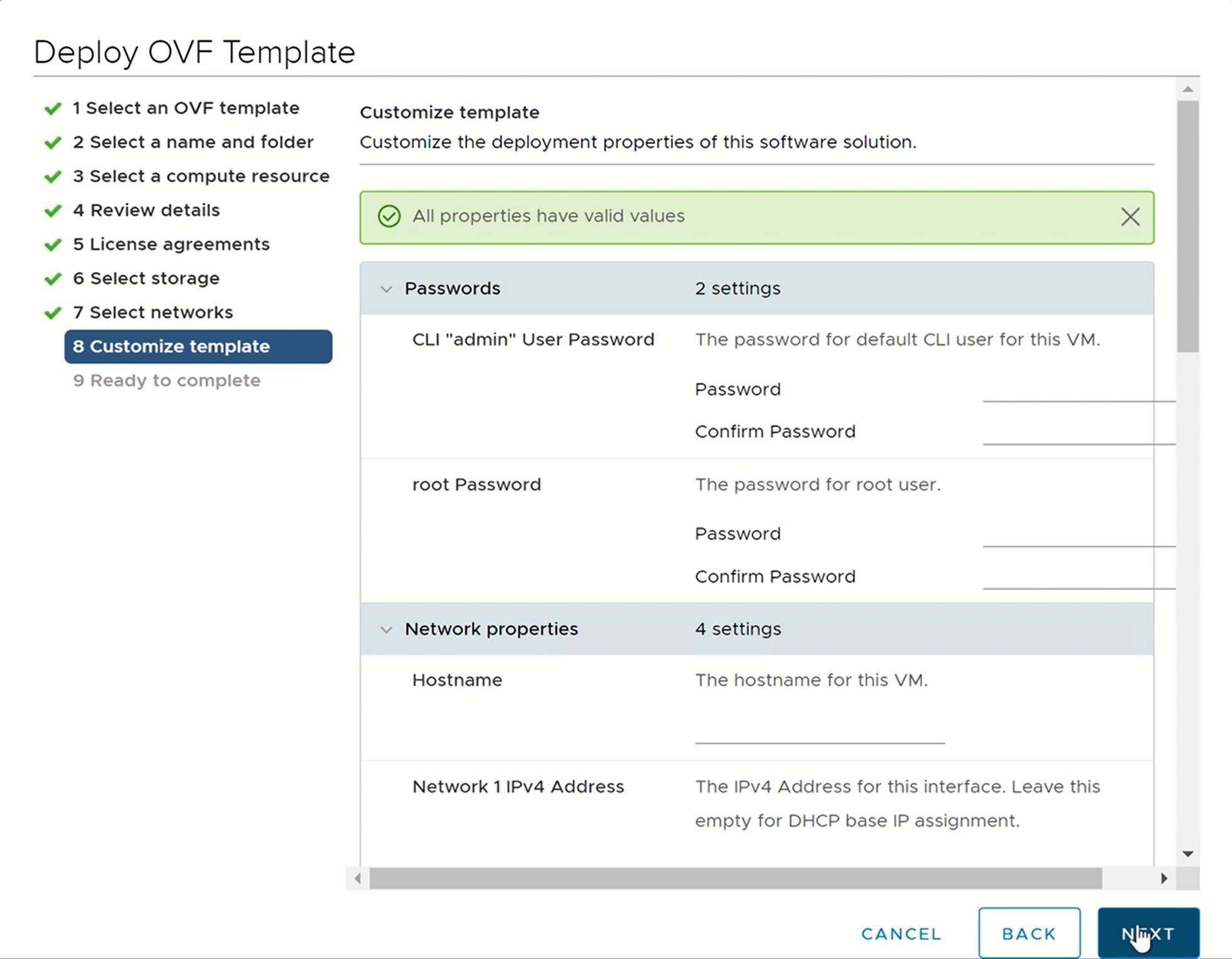
Task: Return to step 5 License agreements
Action: (x=171, y=244)
